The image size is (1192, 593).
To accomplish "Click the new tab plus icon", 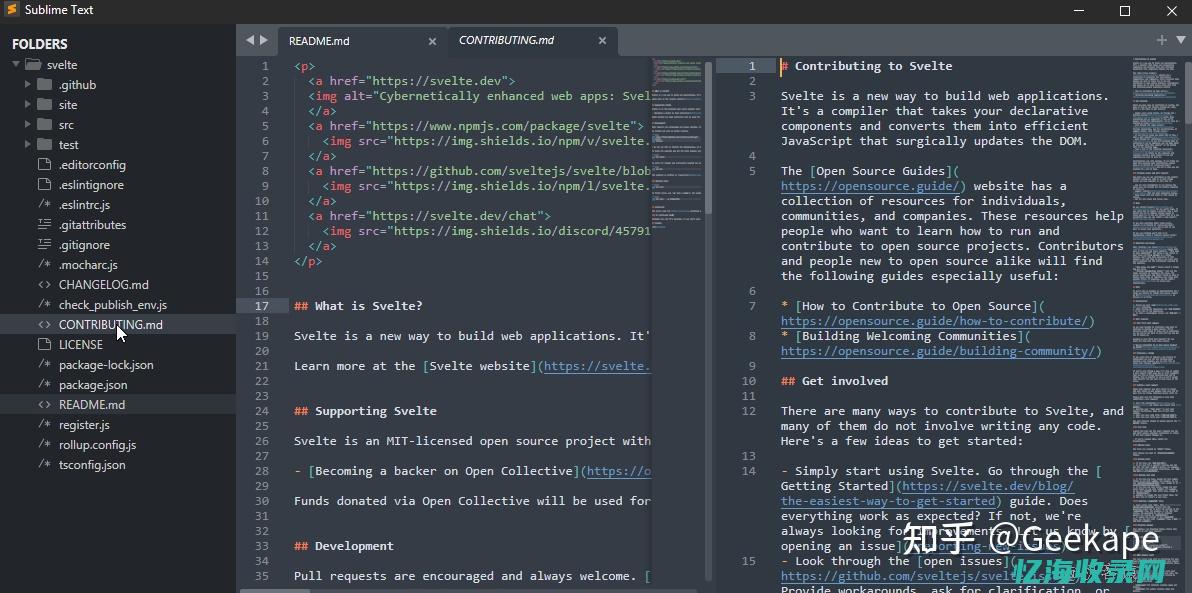I will tap(1162, 40).
